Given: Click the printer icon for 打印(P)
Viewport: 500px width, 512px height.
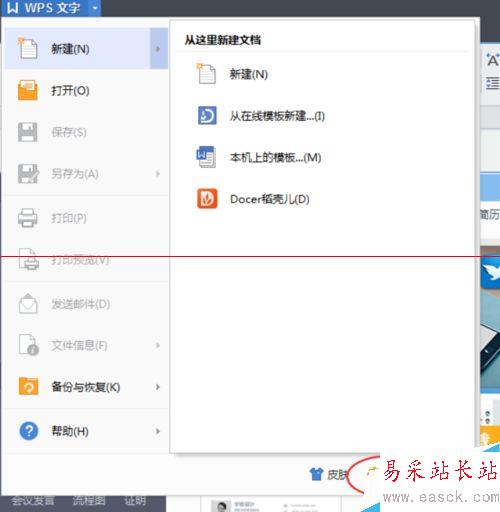Looking at the screenshot, I should tap(28, 218).
